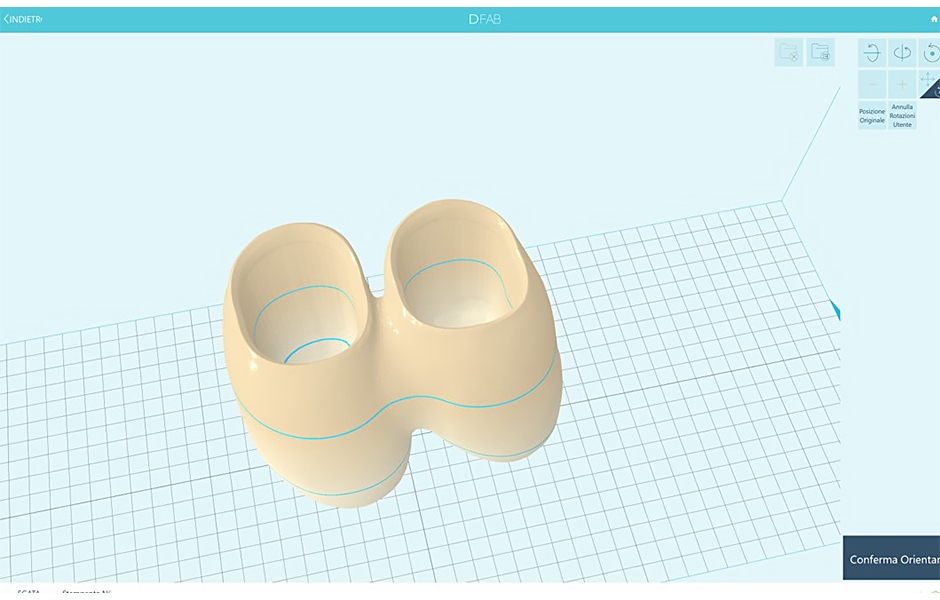Confirm orientation with Conferma Orientamento button

[892, 559]
